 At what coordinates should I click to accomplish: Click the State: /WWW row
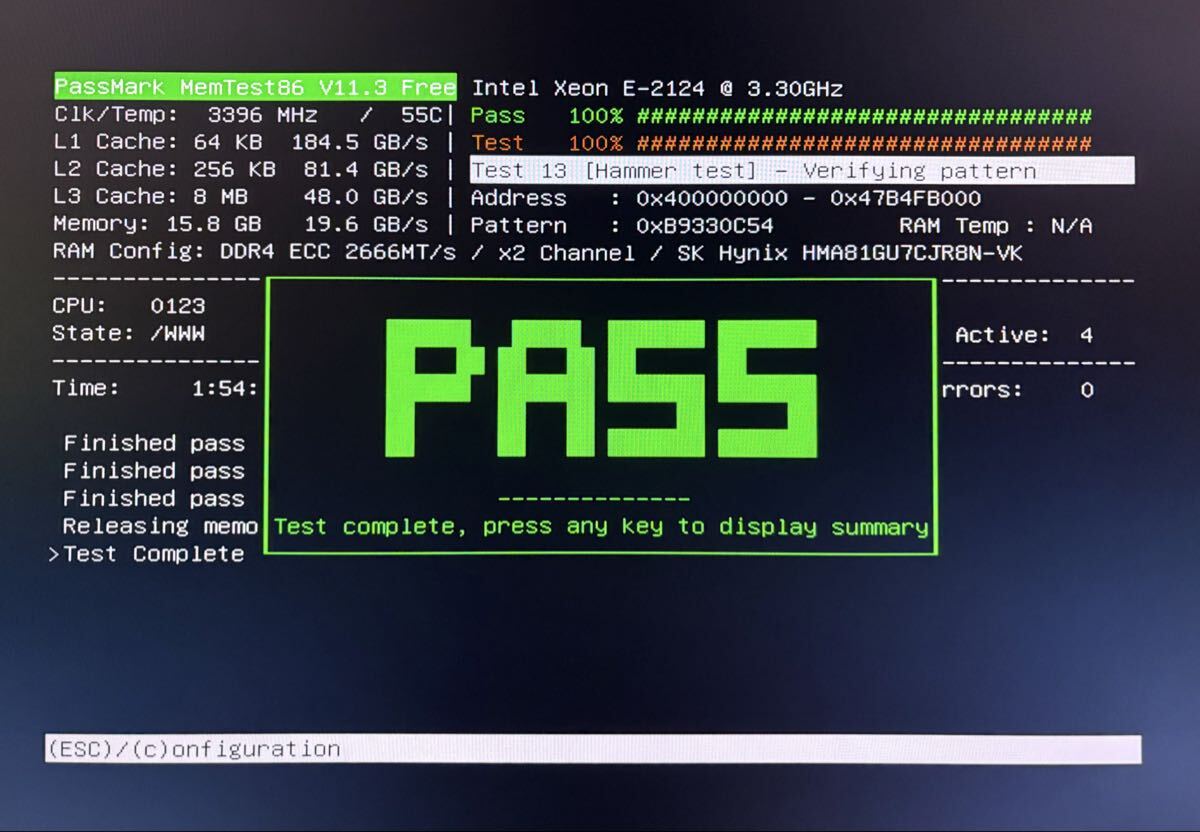(129, 333)
